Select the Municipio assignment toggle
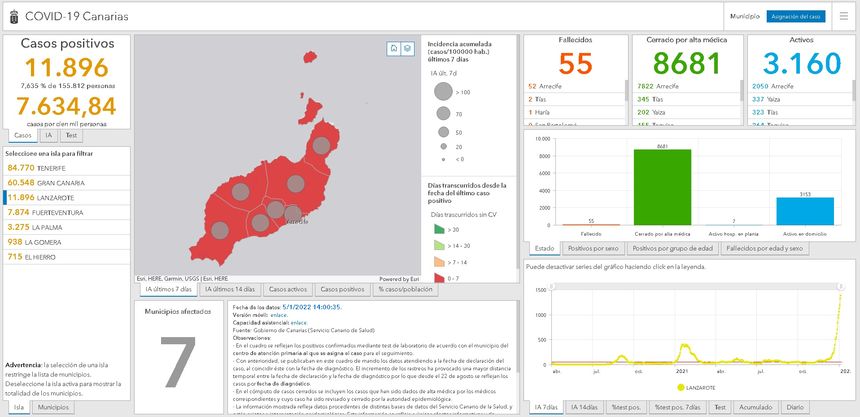The height and width of the screenshot is (417, 860). pyautogui.click(x=745, y=17)
